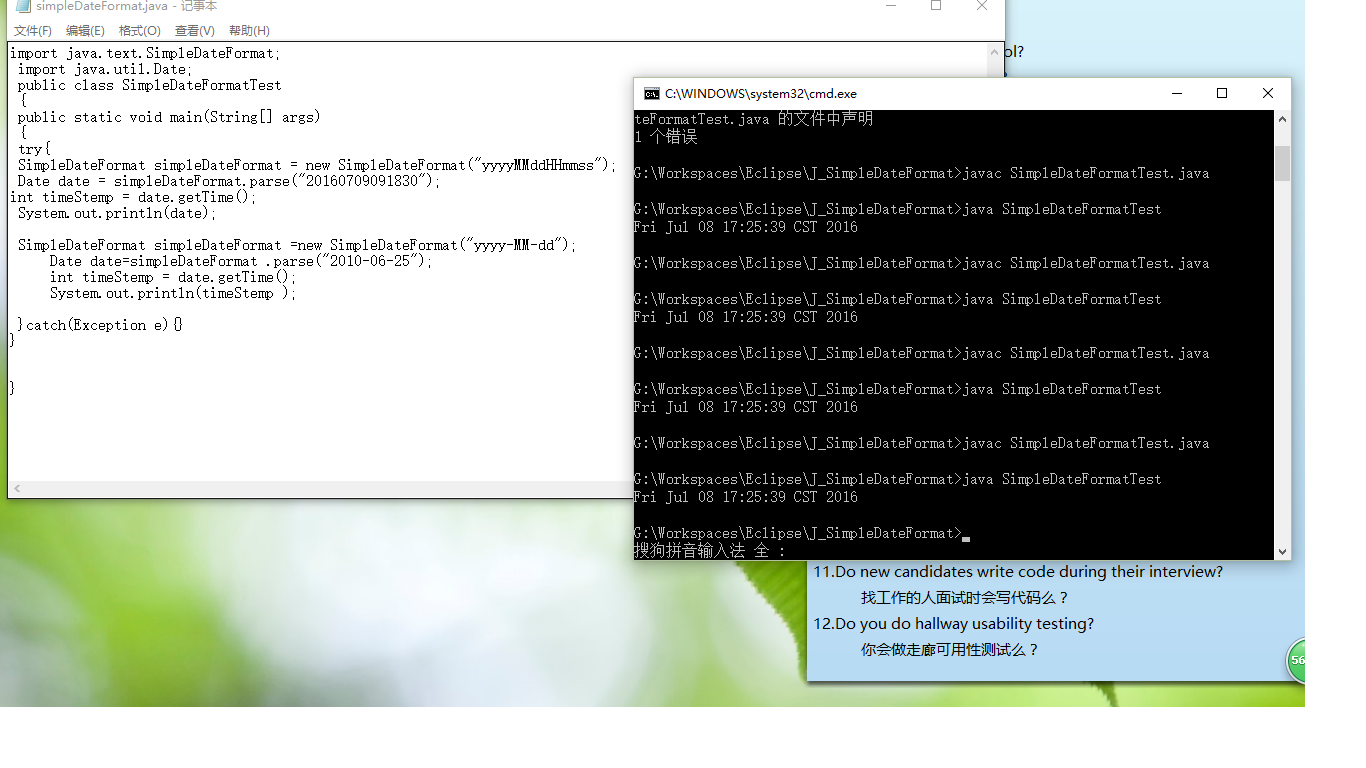Click the 'import java.util.Date;' line
Image resolution: width=1366 pixels, height=768 pixels.
[105, 69]
